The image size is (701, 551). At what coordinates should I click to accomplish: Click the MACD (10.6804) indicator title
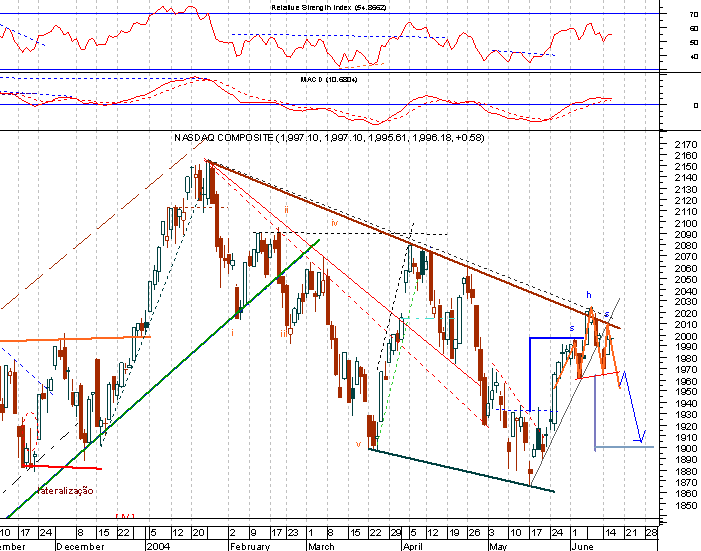tap(329, 80)
